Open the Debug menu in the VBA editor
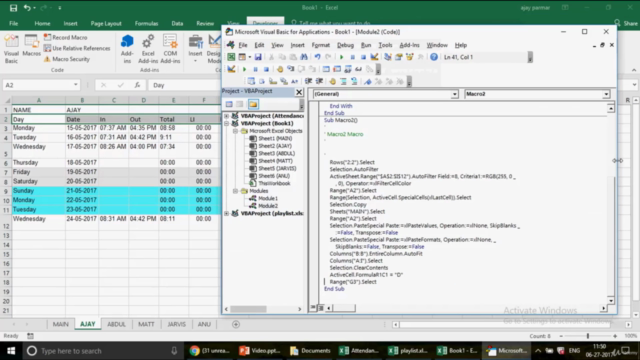This screenshot has height=360, width=640. coord(345,45)
